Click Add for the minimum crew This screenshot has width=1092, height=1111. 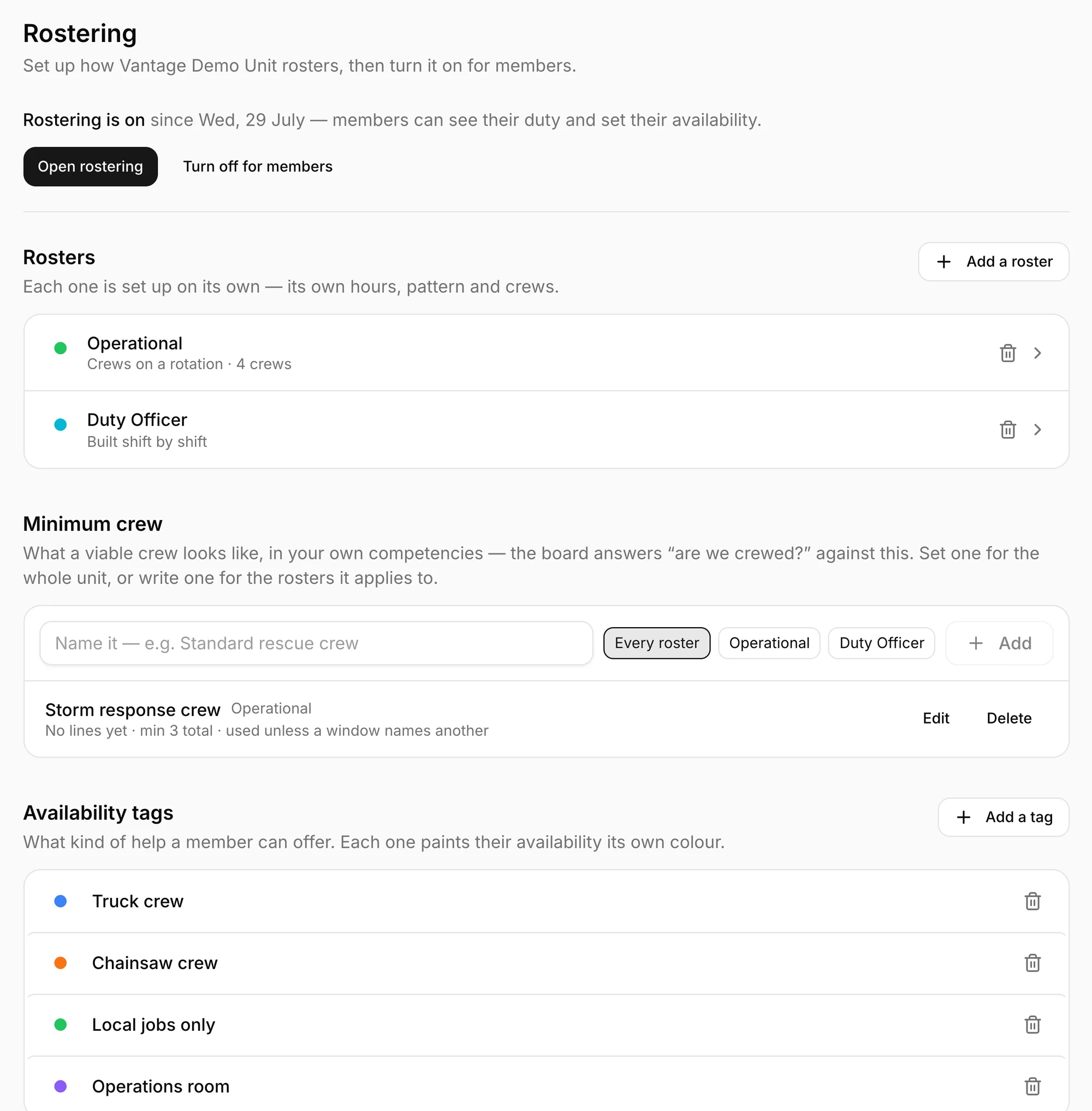999,643
